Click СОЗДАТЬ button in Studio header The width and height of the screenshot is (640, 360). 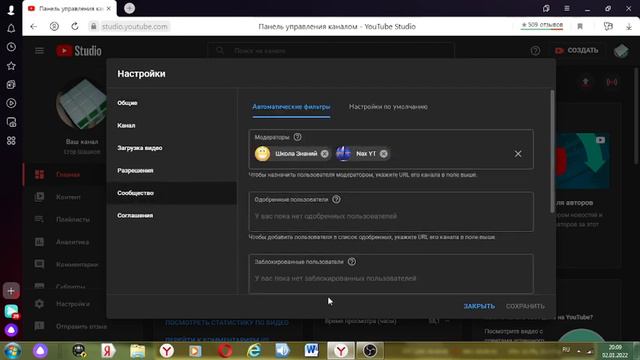tap(577, 51)
